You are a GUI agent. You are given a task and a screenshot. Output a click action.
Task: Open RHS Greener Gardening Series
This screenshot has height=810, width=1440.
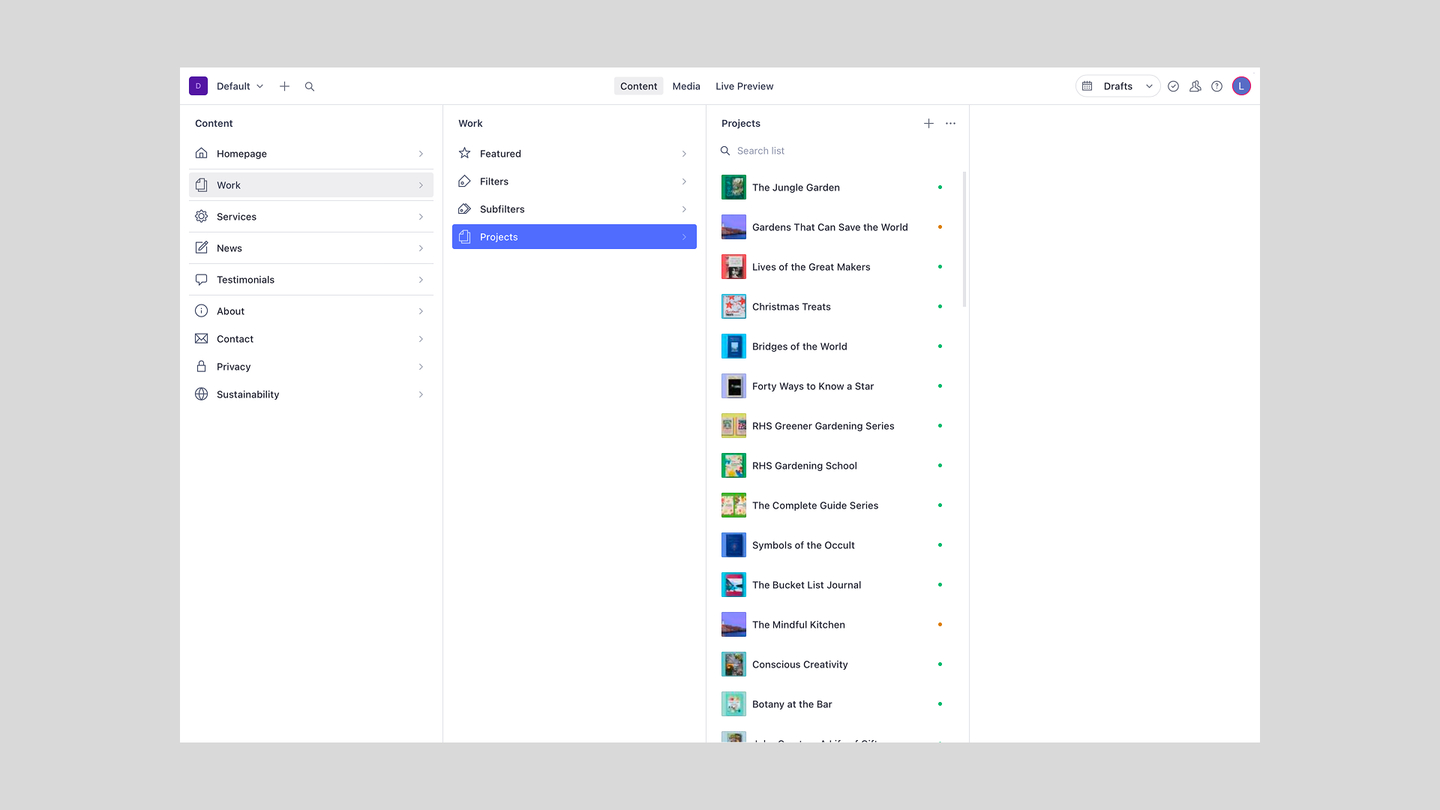[836, 426]
